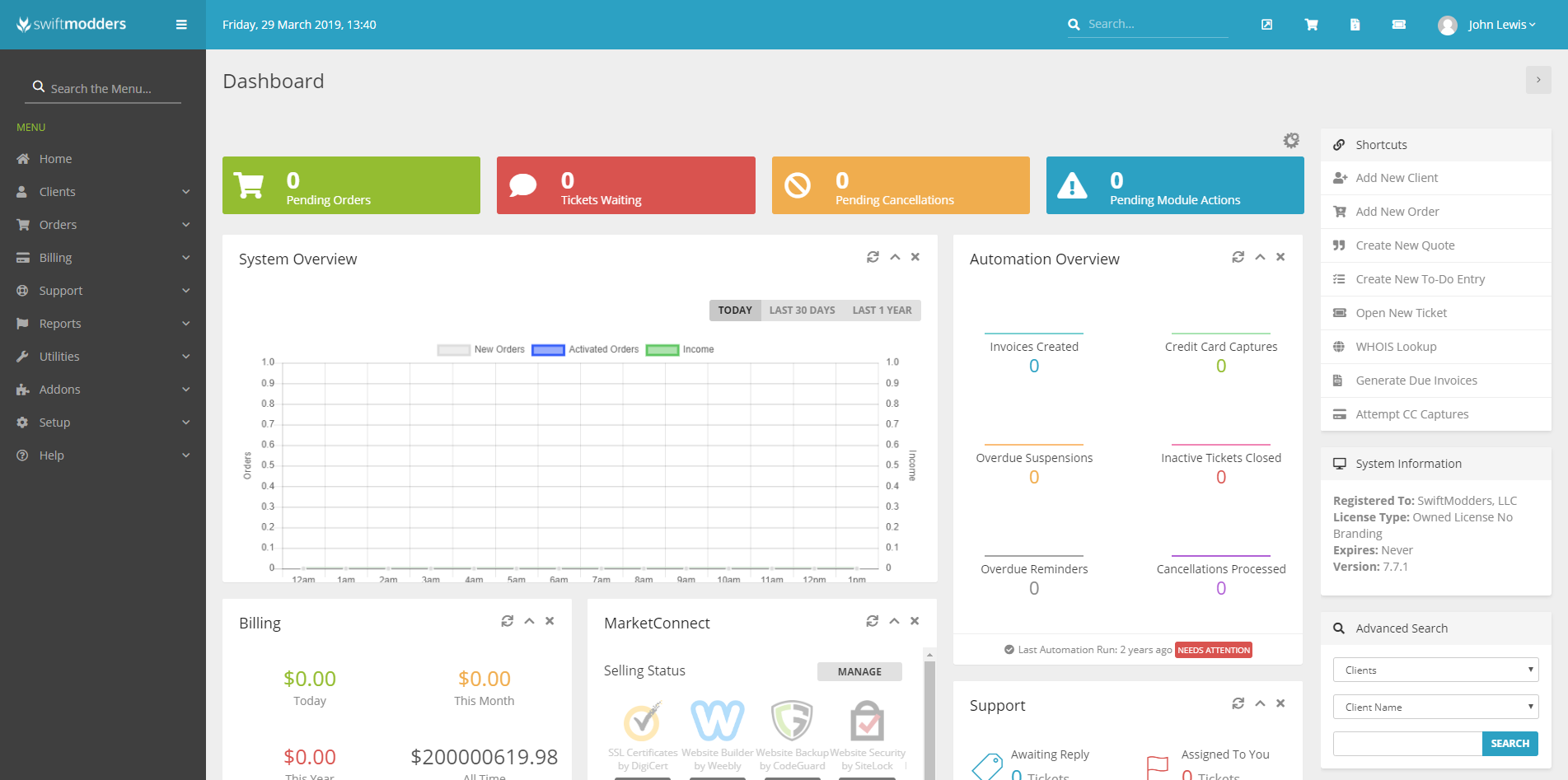
Task: Toggle New Orders chart legend
Action: coord(481,349)
